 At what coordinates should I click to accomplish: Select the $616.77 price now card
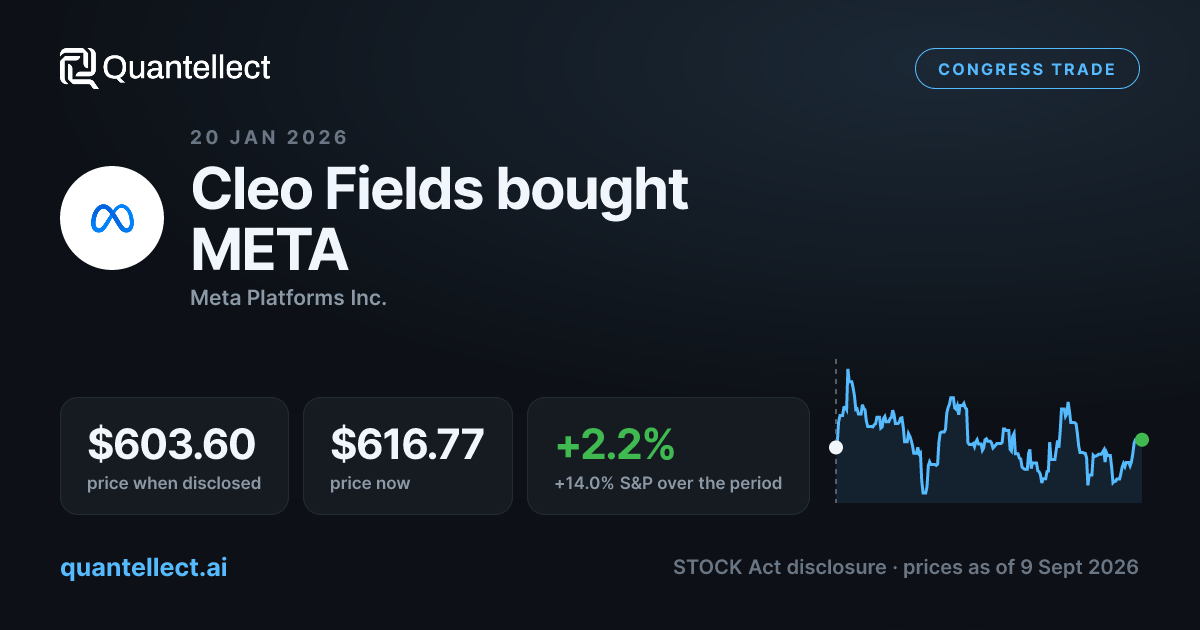[x=408, y=456]
